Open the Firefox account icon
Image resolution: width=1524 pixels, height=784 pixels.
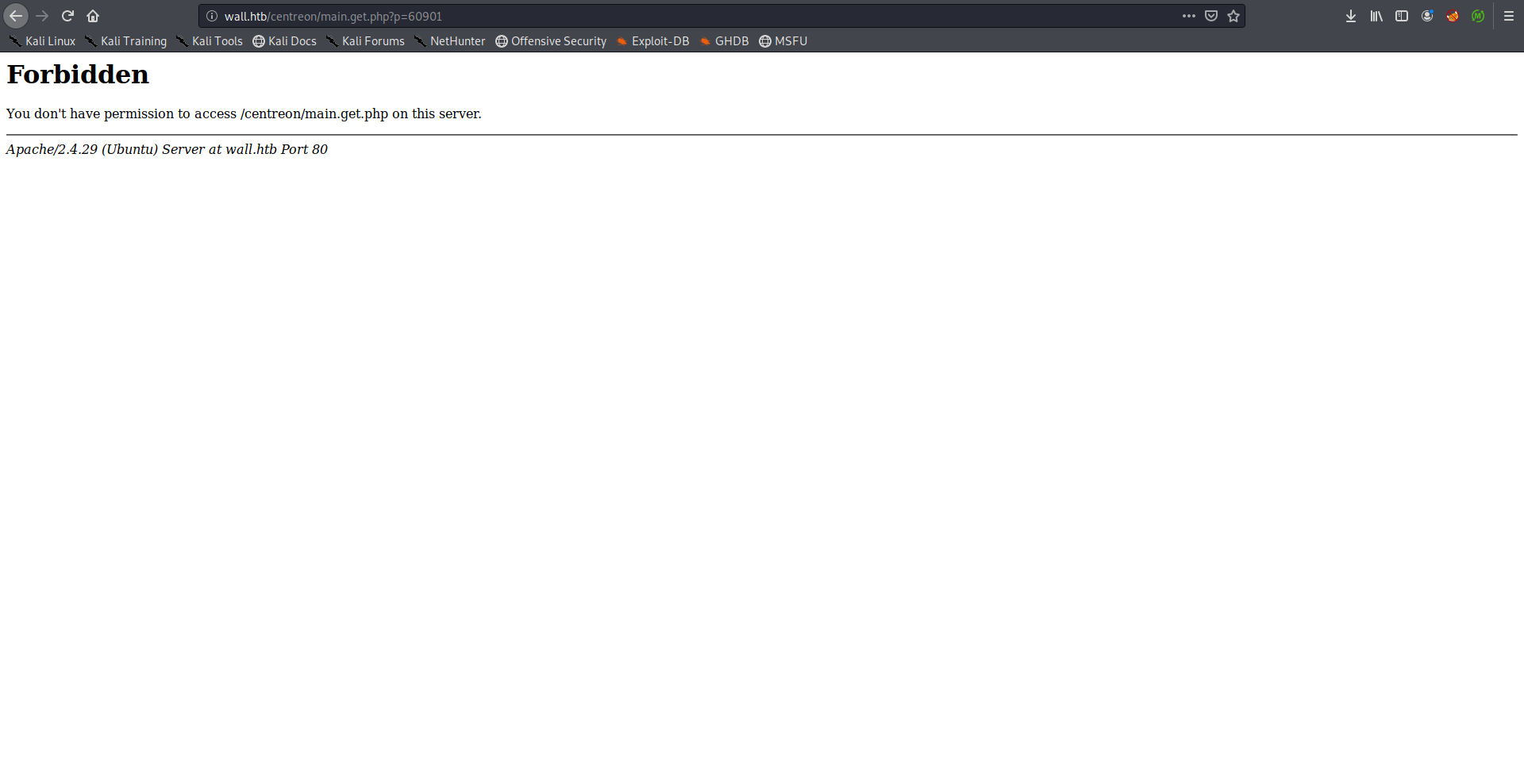pyautogui.click(x=1427, y=16)
